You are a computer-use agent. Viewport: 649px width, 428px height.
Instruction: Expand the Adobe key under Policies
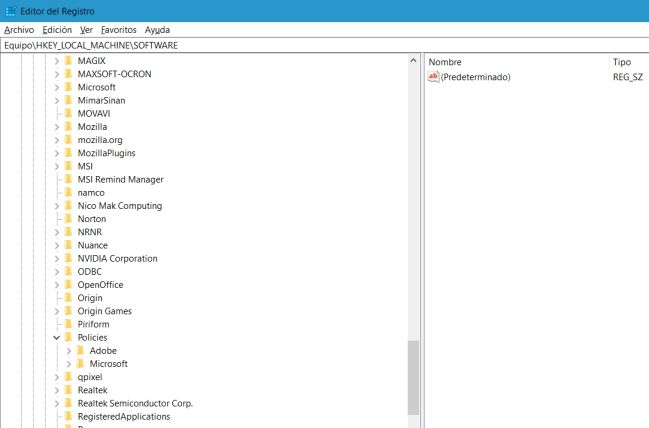(69, 351)
